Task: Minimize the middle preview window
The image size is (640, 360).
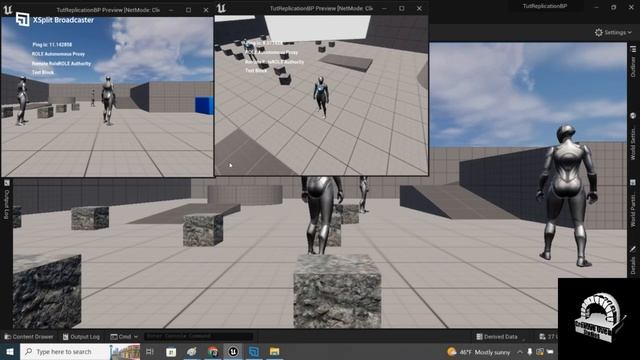Action: coord(384,8)
